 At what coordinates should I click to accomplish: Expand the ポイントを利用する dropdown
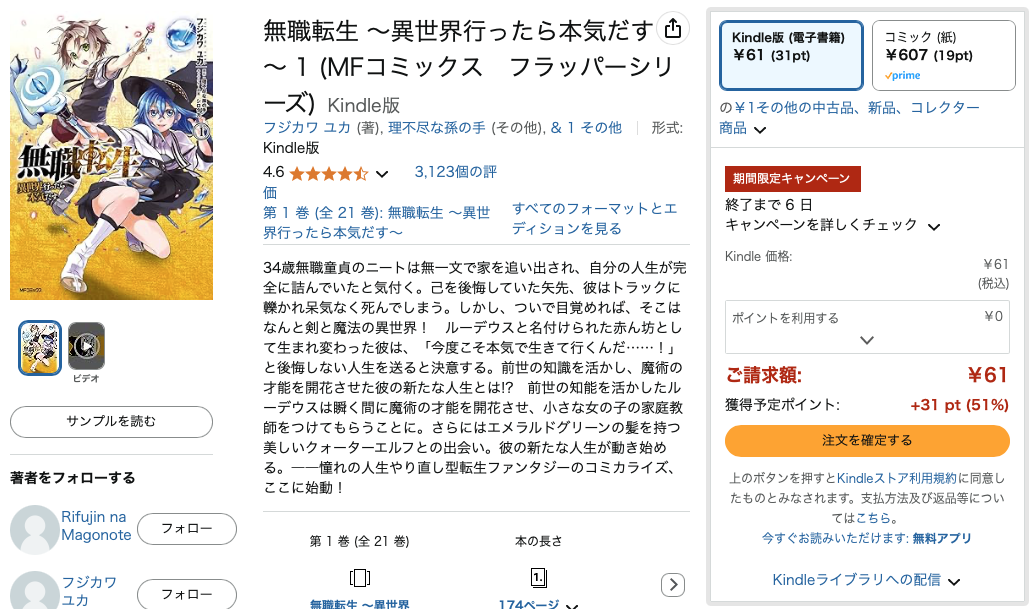867,328
